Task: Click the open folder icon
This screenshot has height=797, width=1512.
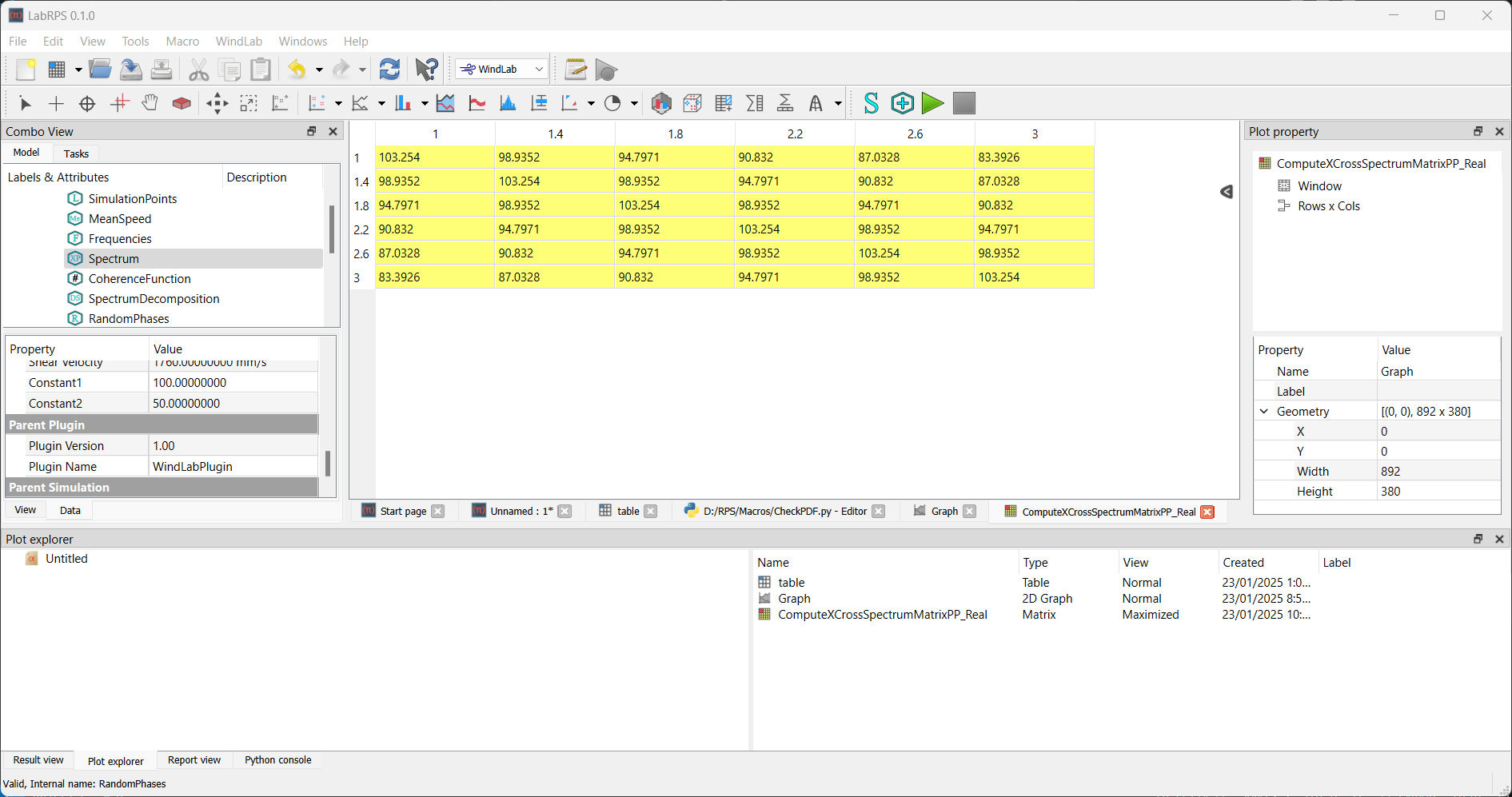Action: (100, 70)
